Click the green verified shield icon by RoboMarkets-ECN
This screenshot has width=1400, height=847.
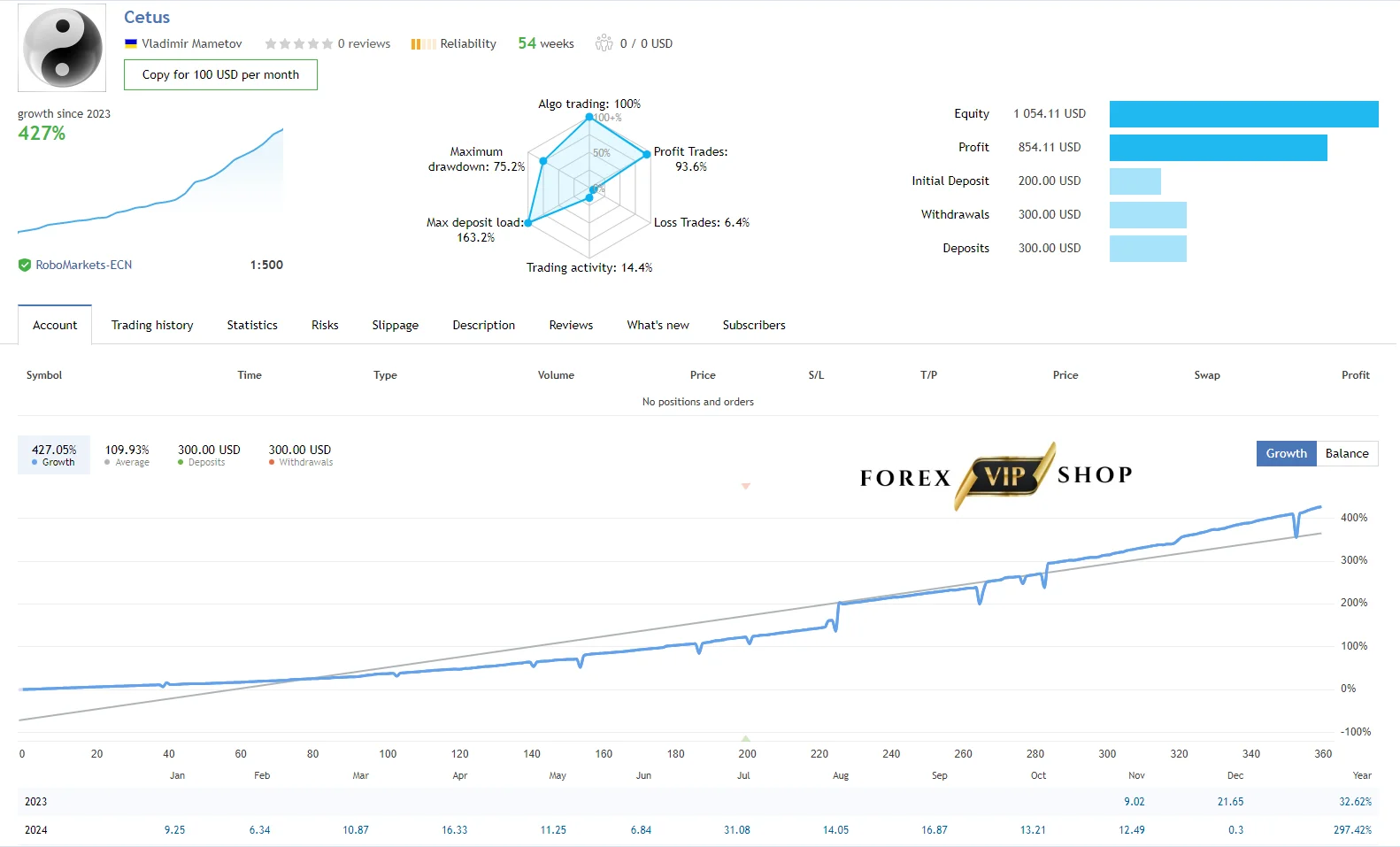(25, 265)
